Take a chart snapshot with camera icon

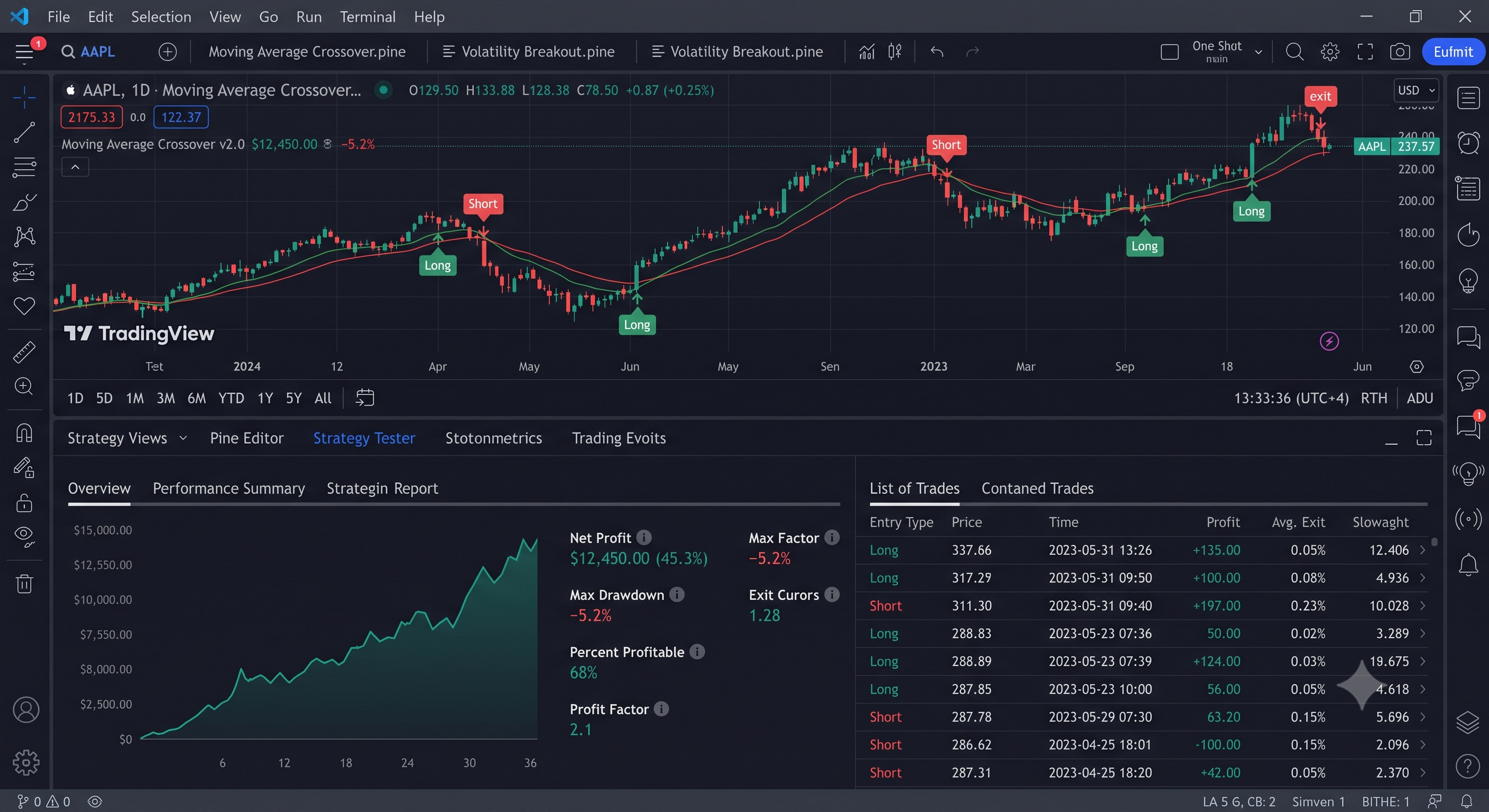[1400, 52]
